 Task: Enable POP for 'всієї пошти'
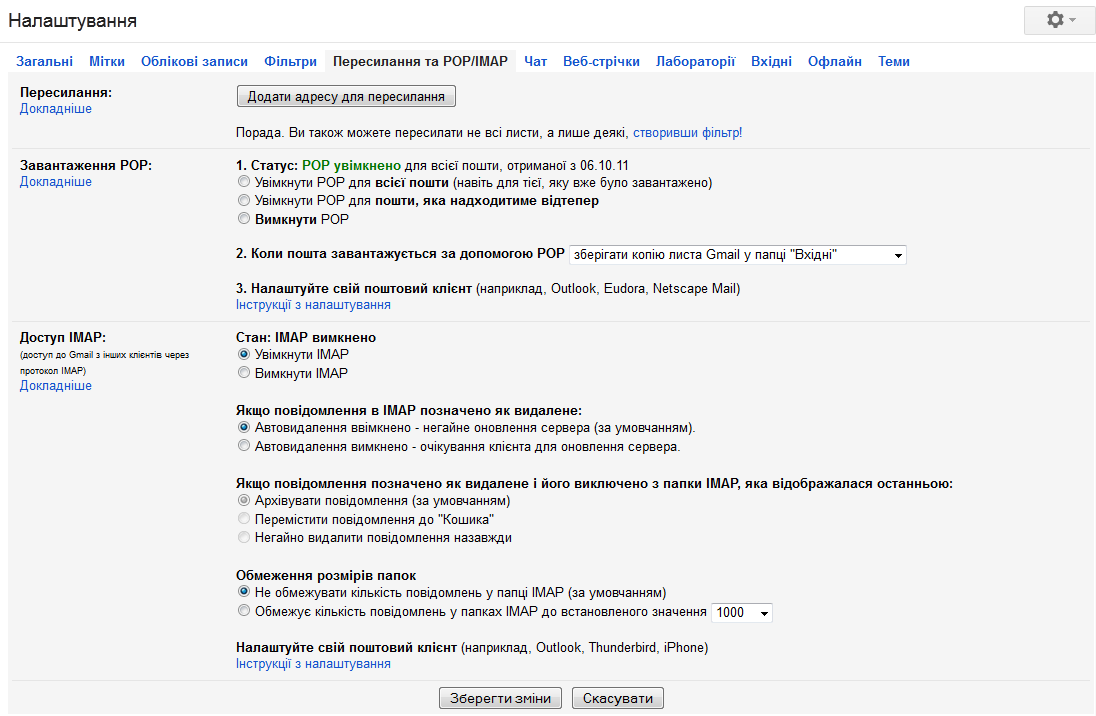click(244, 182)
